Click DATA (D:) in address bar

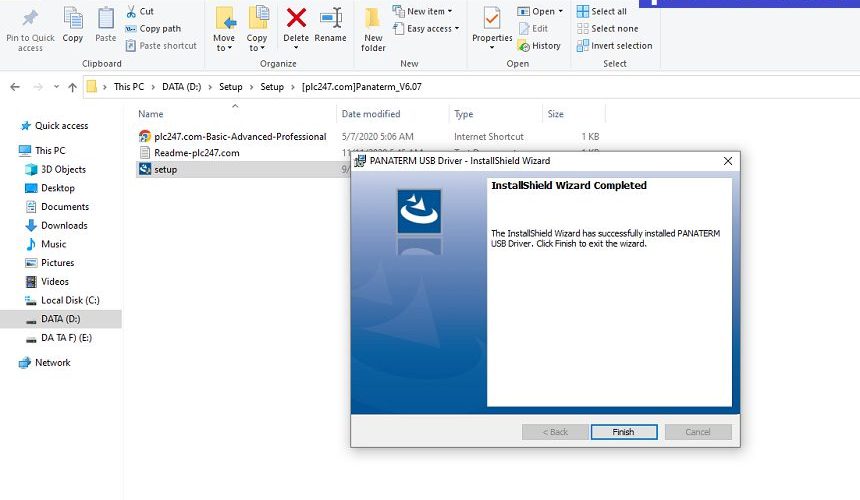(182, 87)
